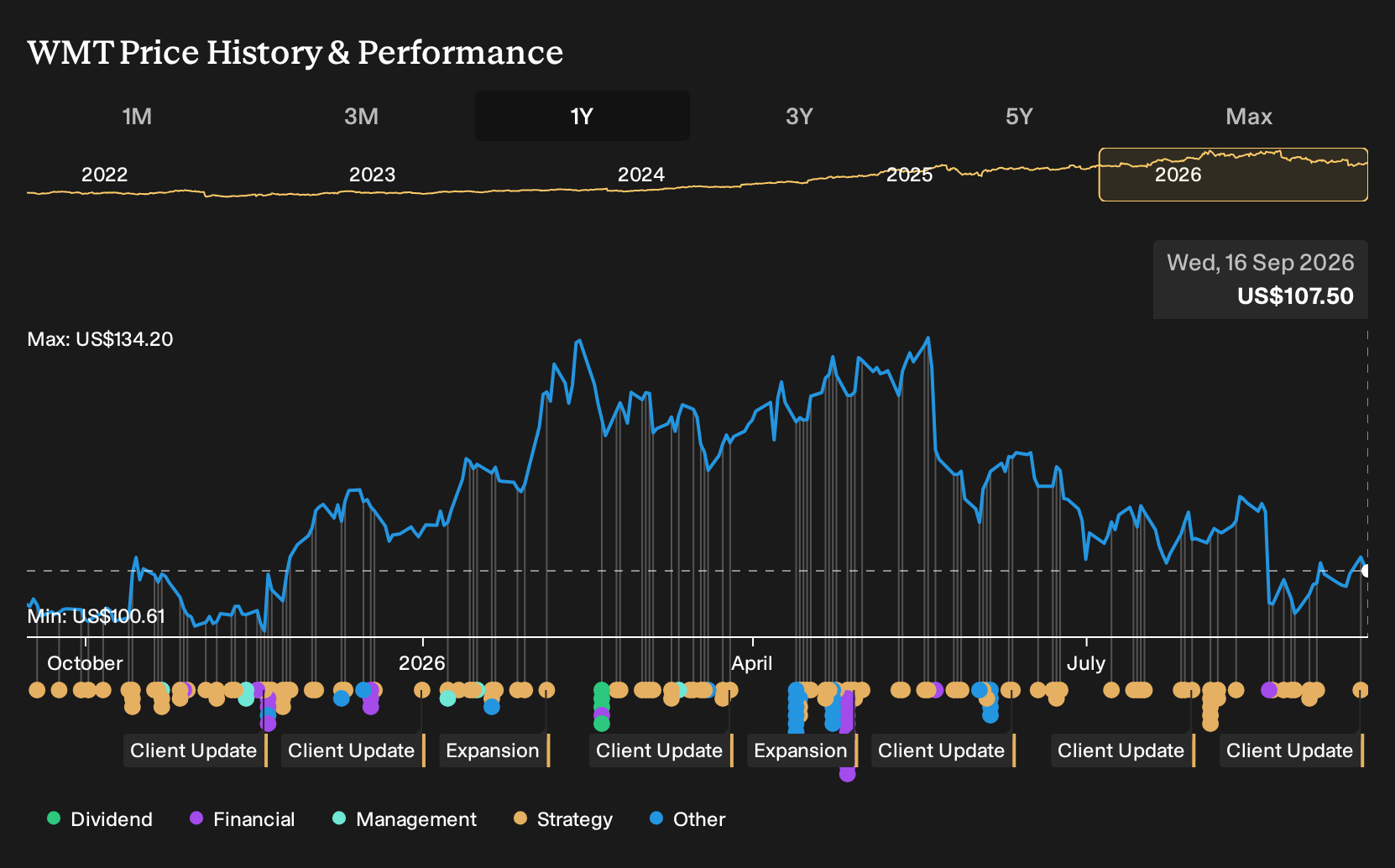This screenshot has height=868, width=1395.
Task: Click the 2026 label on the x-axis
Action: [421, 663]
